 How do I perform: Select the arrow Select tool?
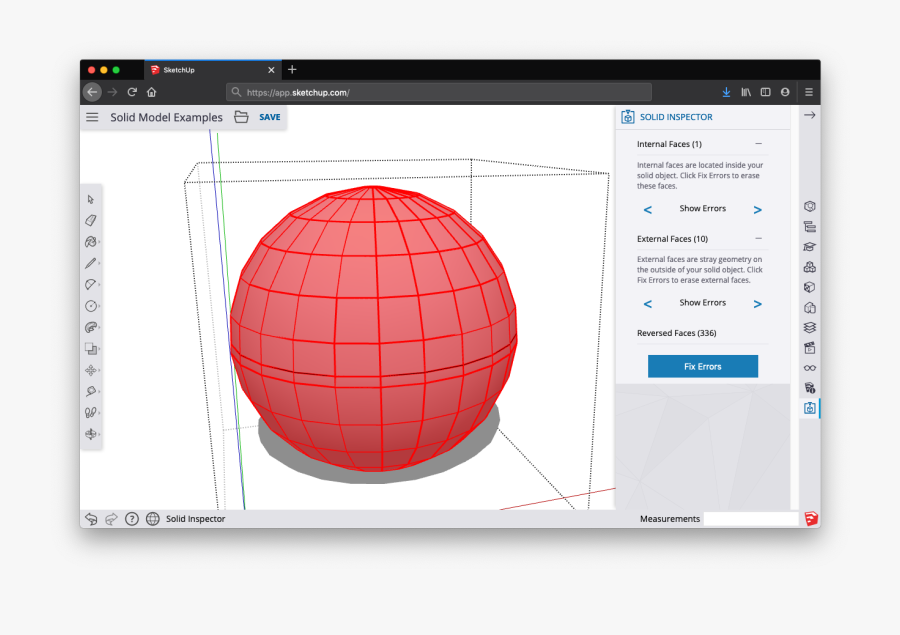point(90,198)
